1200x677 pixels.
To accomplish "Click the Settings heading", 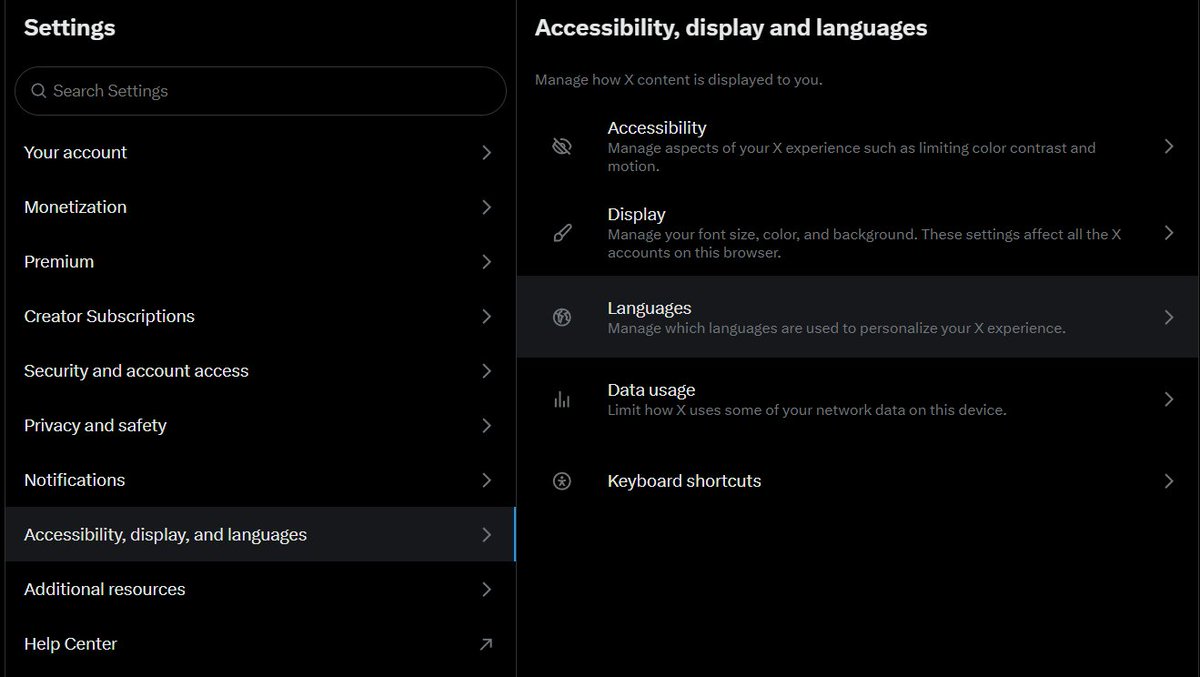I will [70, 28].
